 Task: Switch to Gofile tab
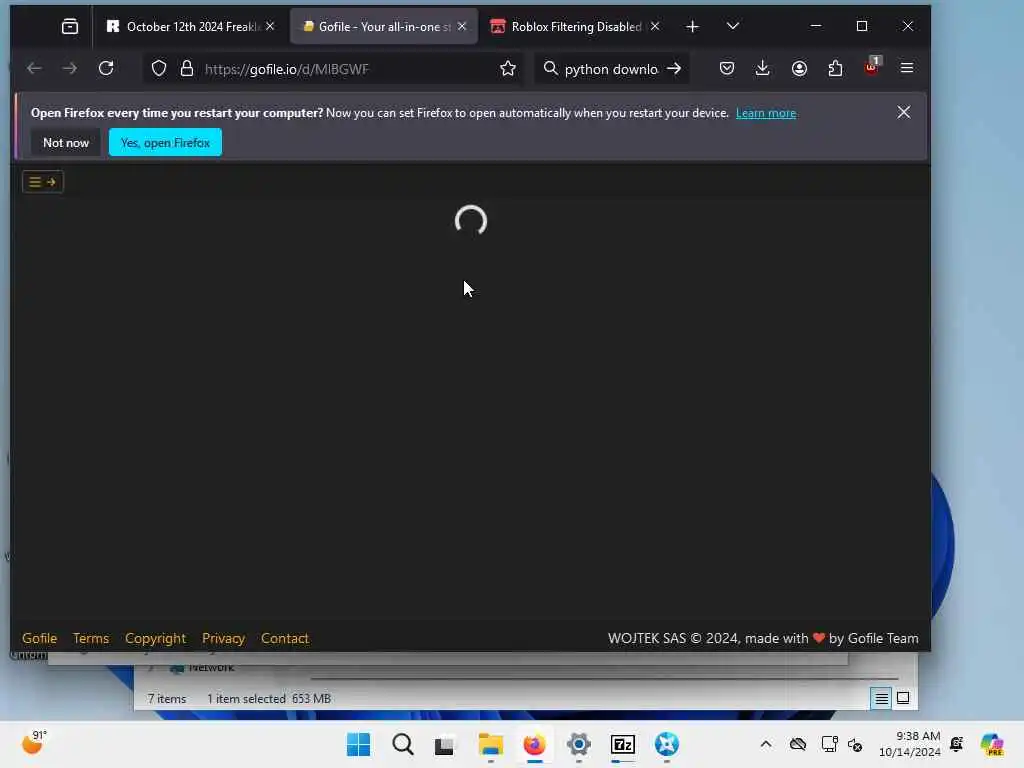coord(384,26)
